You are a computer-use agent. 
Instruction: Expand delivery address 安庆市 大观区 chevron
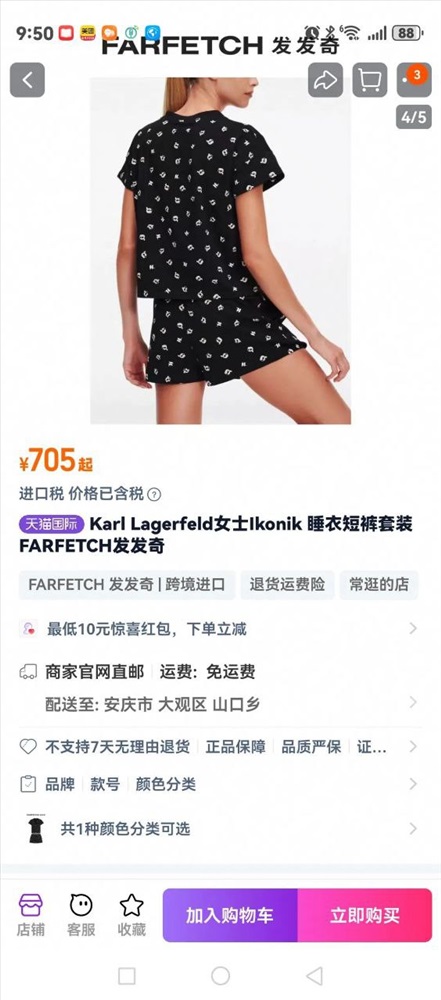pos(413,703)
